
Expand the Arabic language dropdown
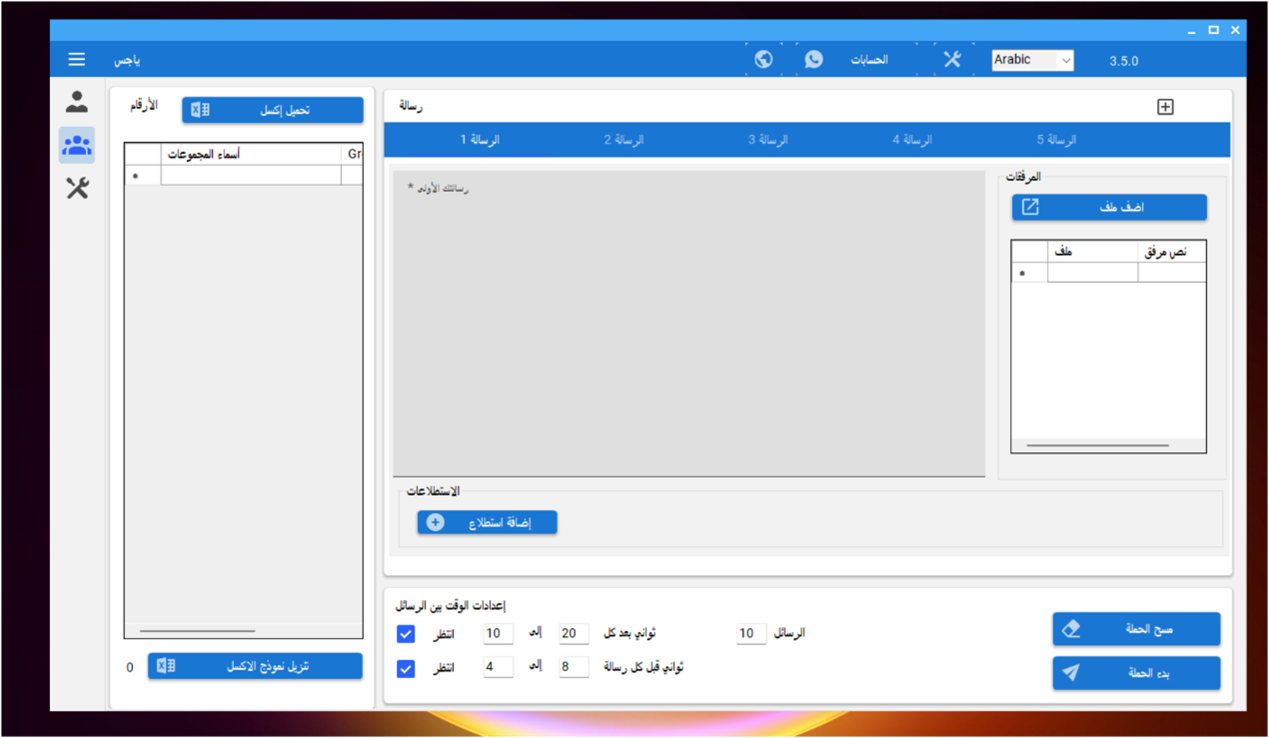coord(1032,60)
